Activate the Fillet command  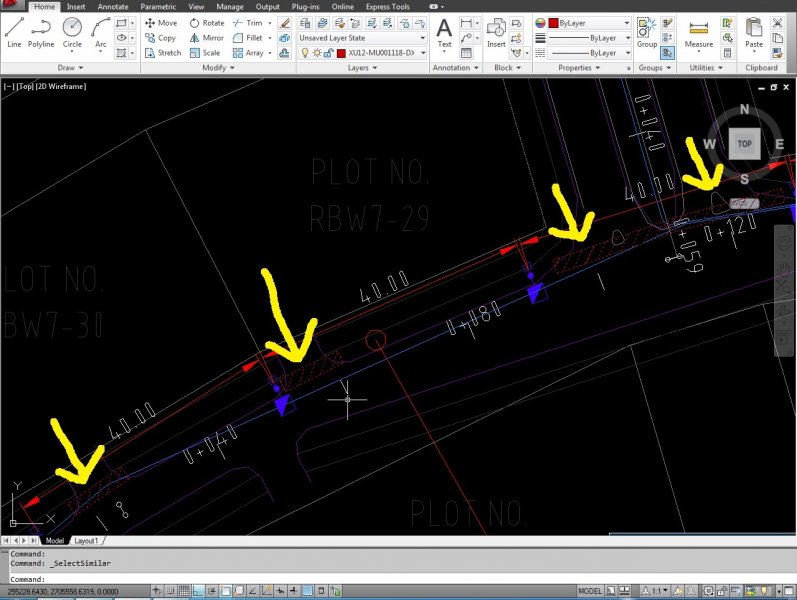(248, 38)
